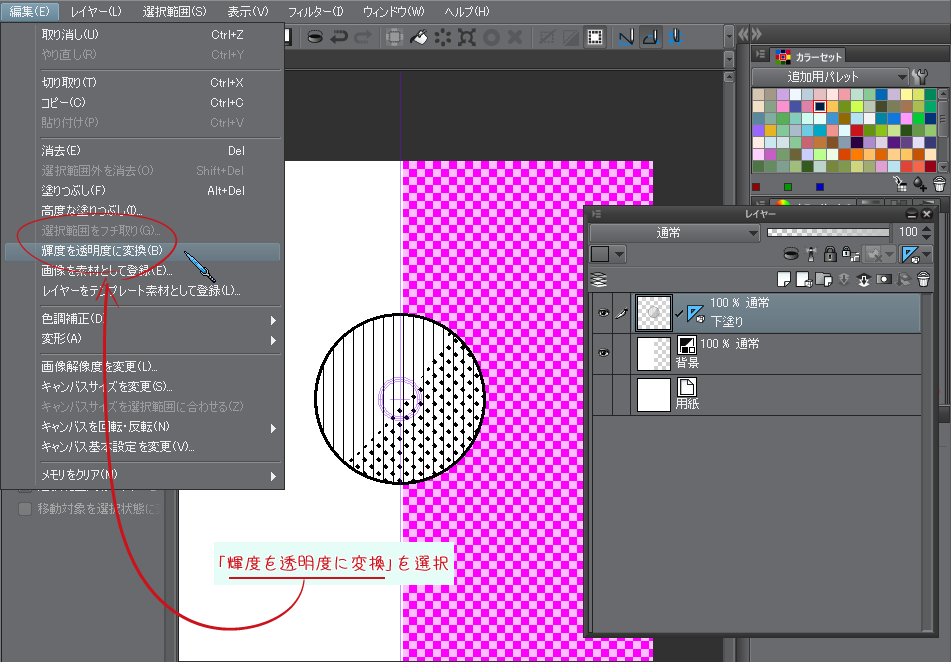Click the undo arrow in toolbar

tap(338, 38)
